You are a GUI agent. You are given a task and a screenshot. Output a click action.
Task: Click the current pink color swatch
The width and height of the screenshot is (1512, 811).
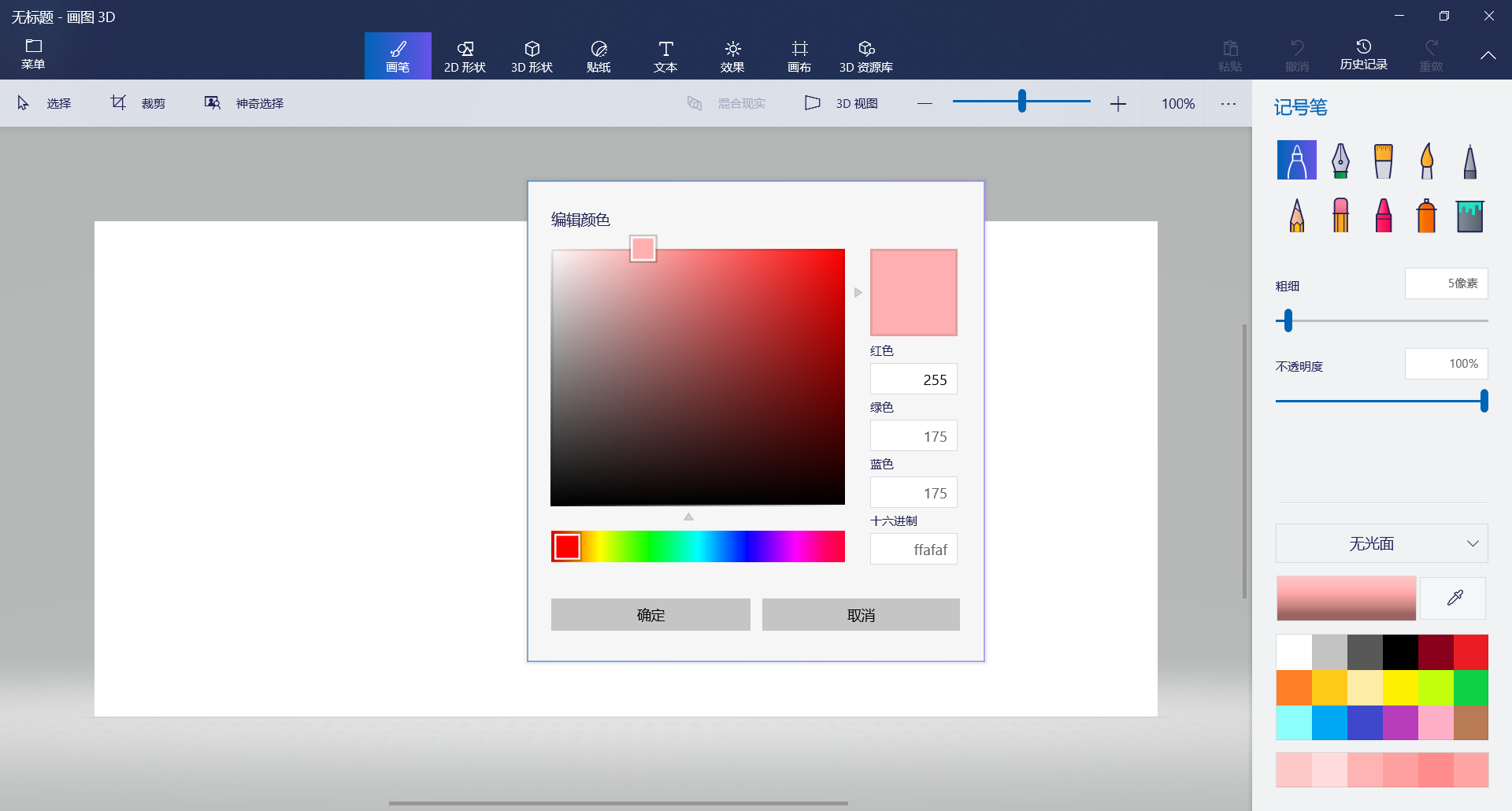[x=1346, y=598]
